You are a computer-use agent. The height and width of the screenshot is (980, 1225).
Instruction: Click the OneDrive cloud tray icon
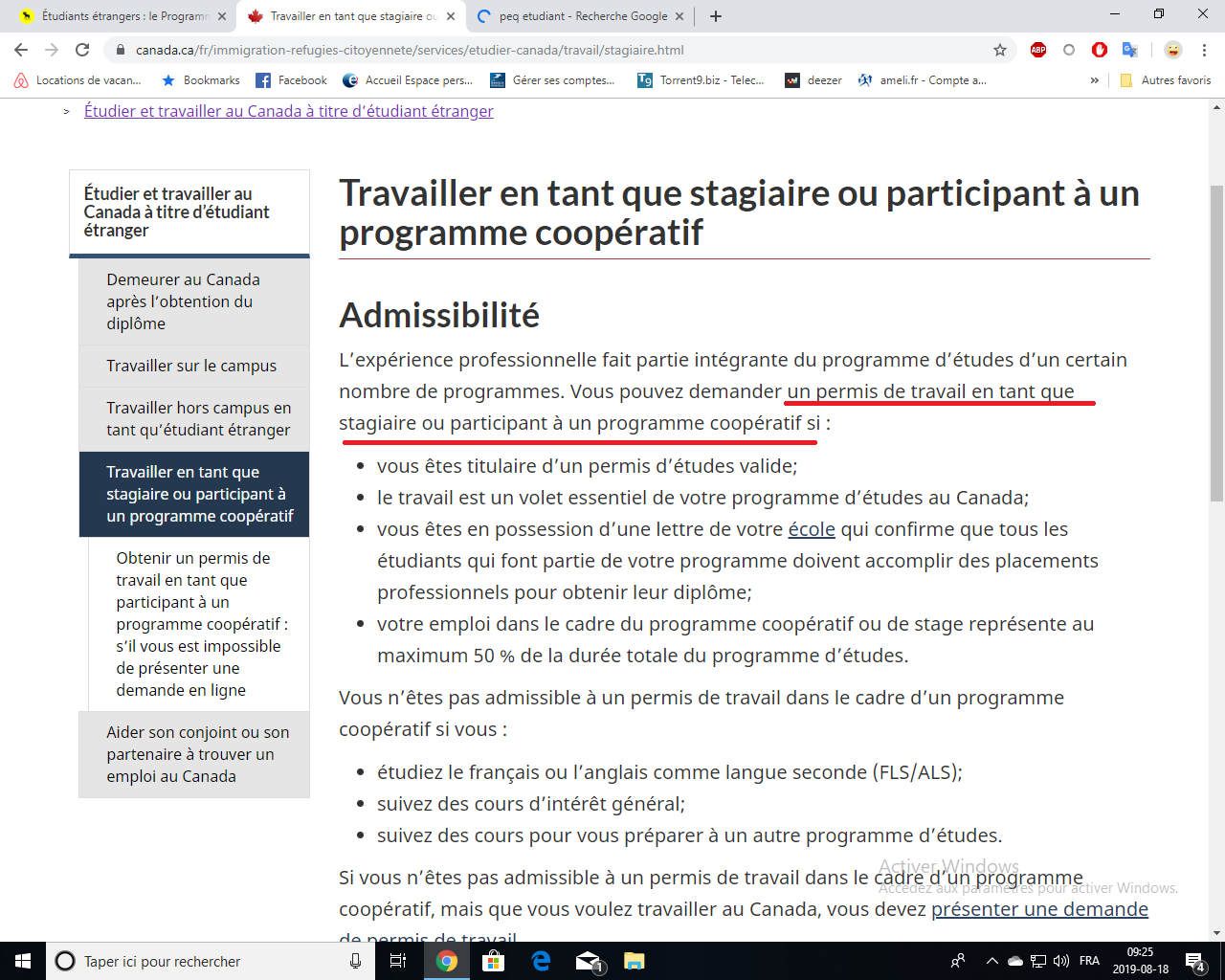1015,961
